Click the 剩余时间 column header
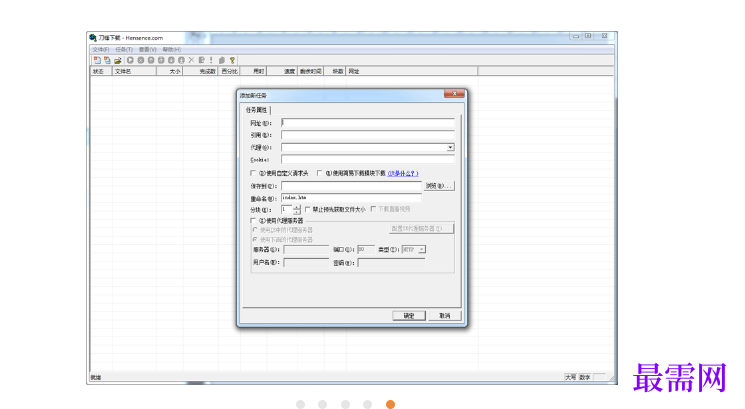The image size is (745, 409). [x=311, y=71]
